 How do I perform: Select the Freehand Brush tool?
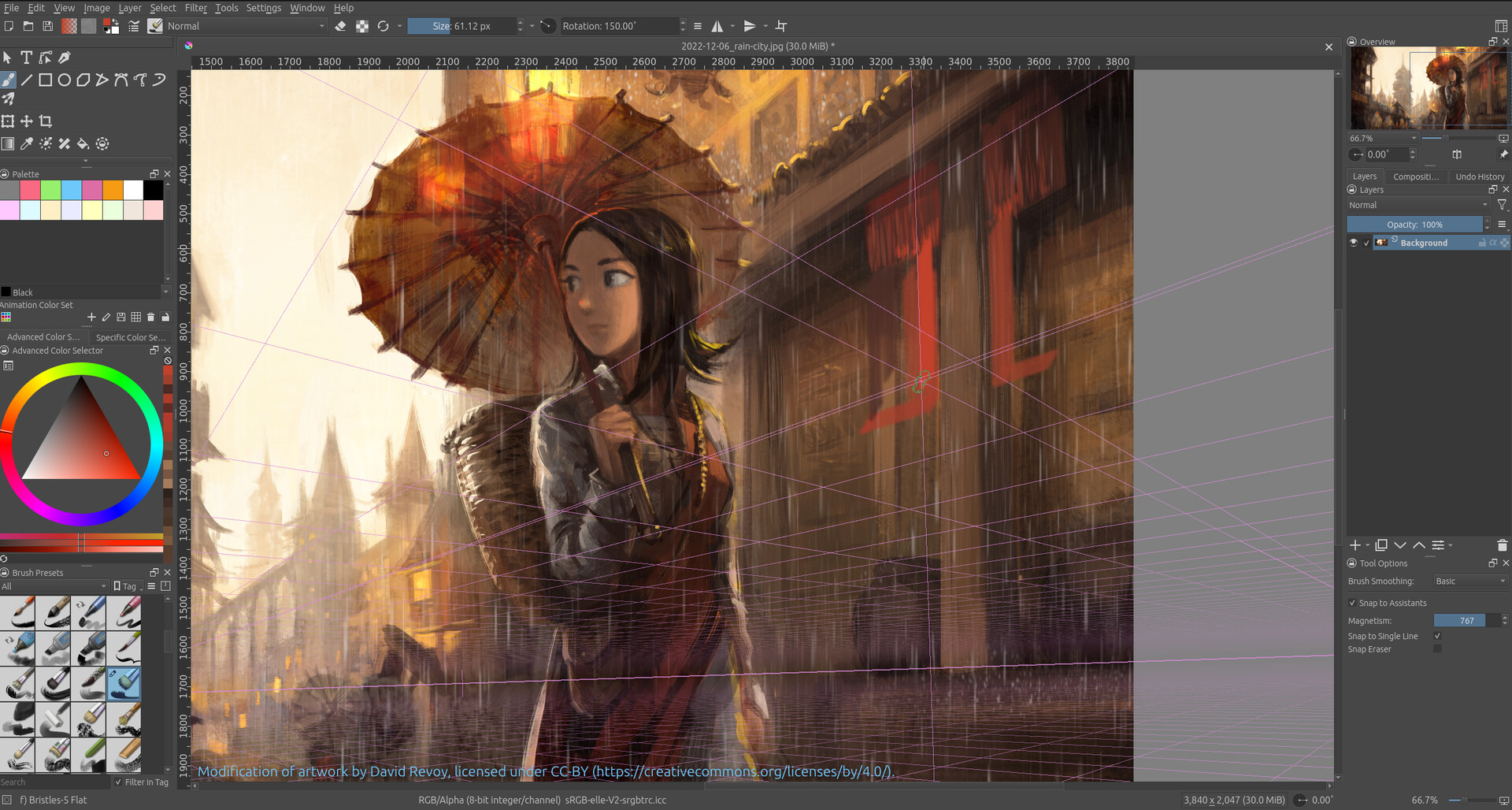[9, 79]
